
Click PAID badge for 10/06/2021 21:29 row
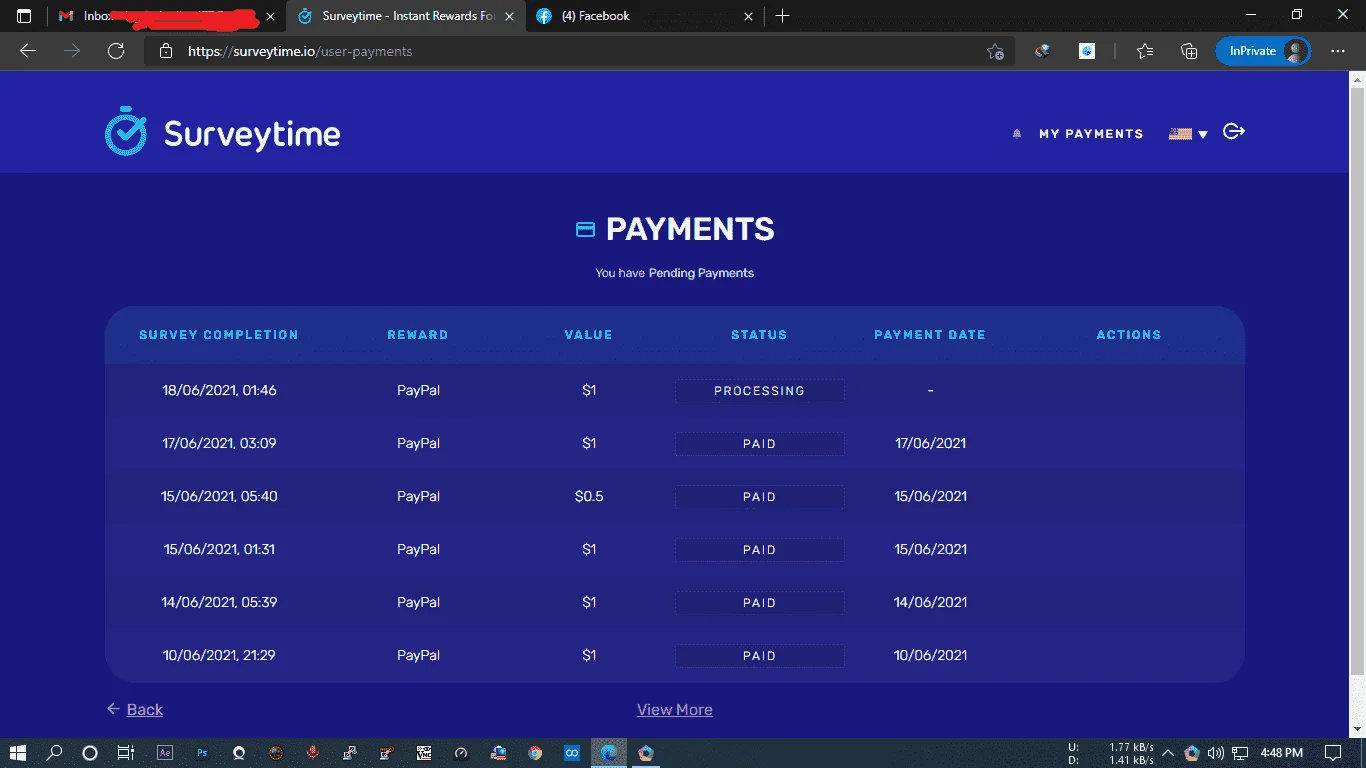(x=760, y=656)
